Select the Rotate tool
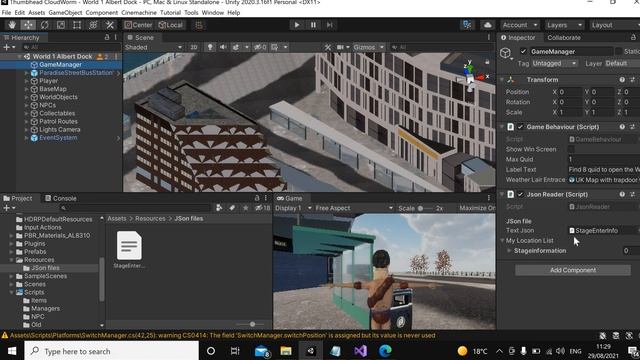The height and width of the screenshot is (360, 640). point(44,25)
